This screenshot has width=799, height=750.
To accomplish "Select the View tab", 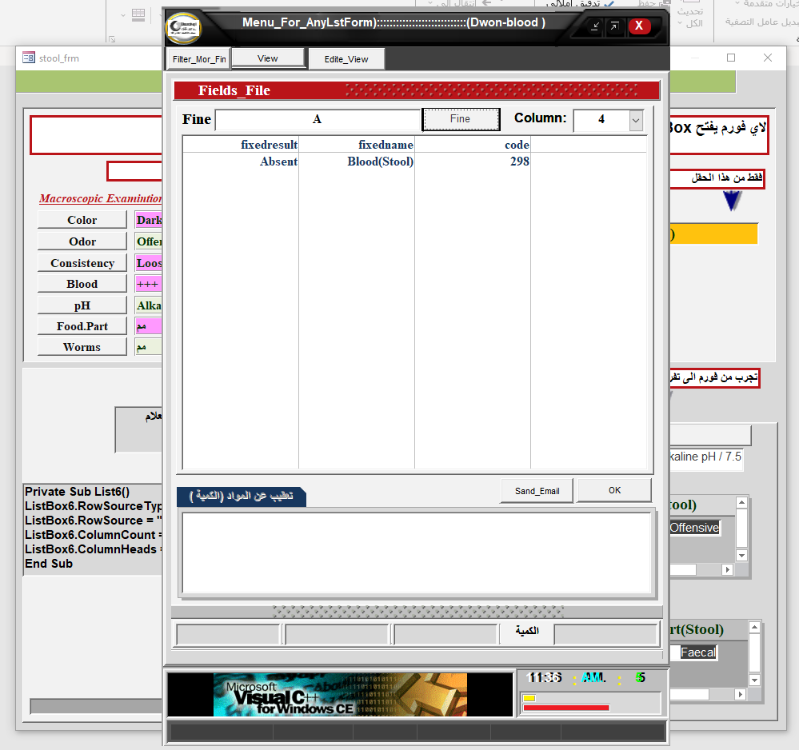I will point(267,59).
